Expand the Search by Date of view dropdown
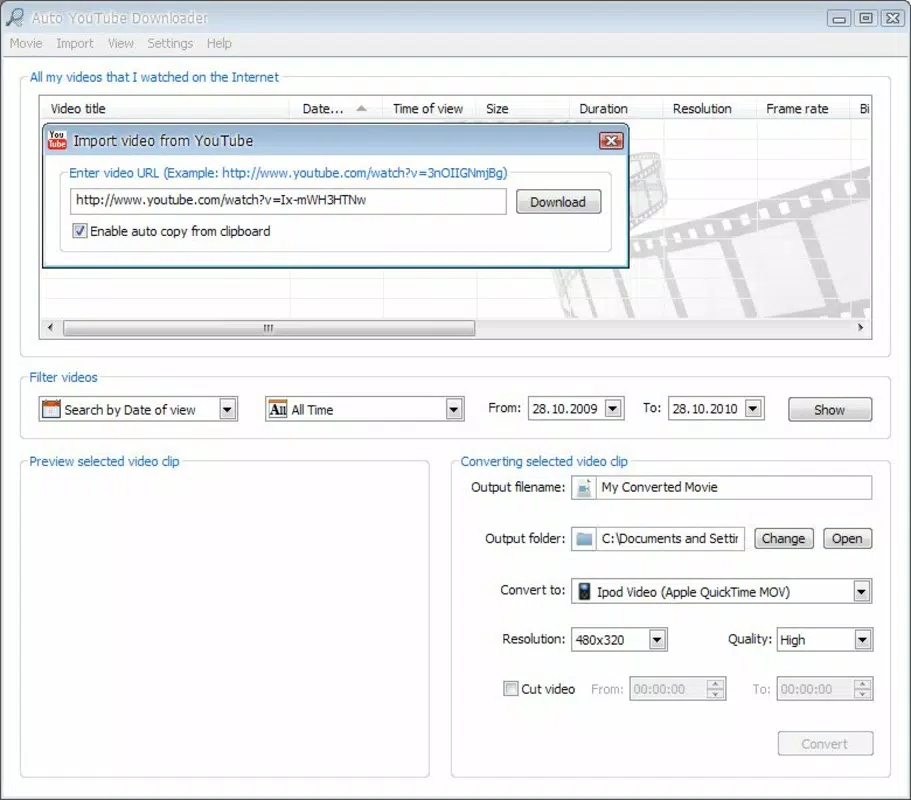911x800 pixels. [228, 409]
